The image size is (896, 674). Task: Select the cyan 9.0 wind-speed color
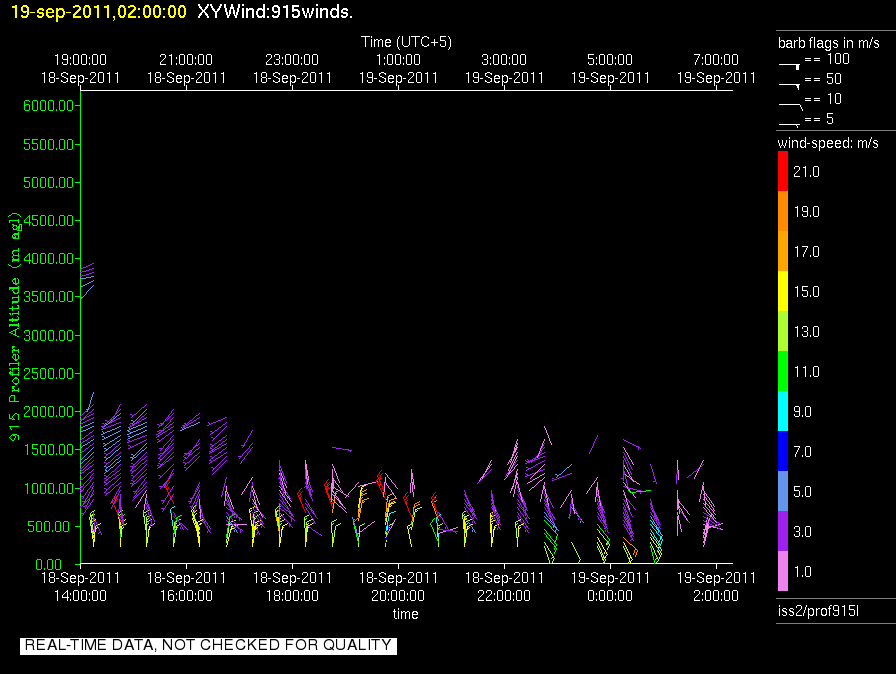(x=783, y=412)
